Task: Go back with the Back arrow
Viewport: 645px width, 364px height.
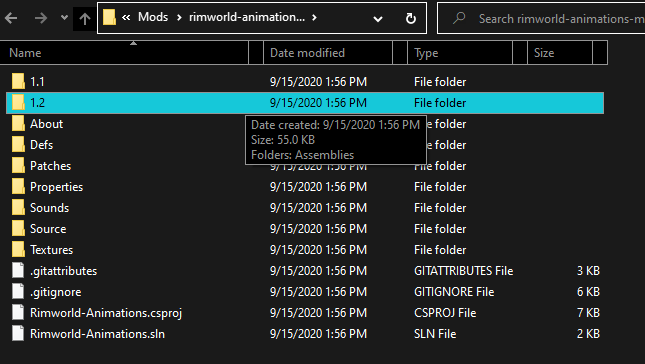Action: 11,18
